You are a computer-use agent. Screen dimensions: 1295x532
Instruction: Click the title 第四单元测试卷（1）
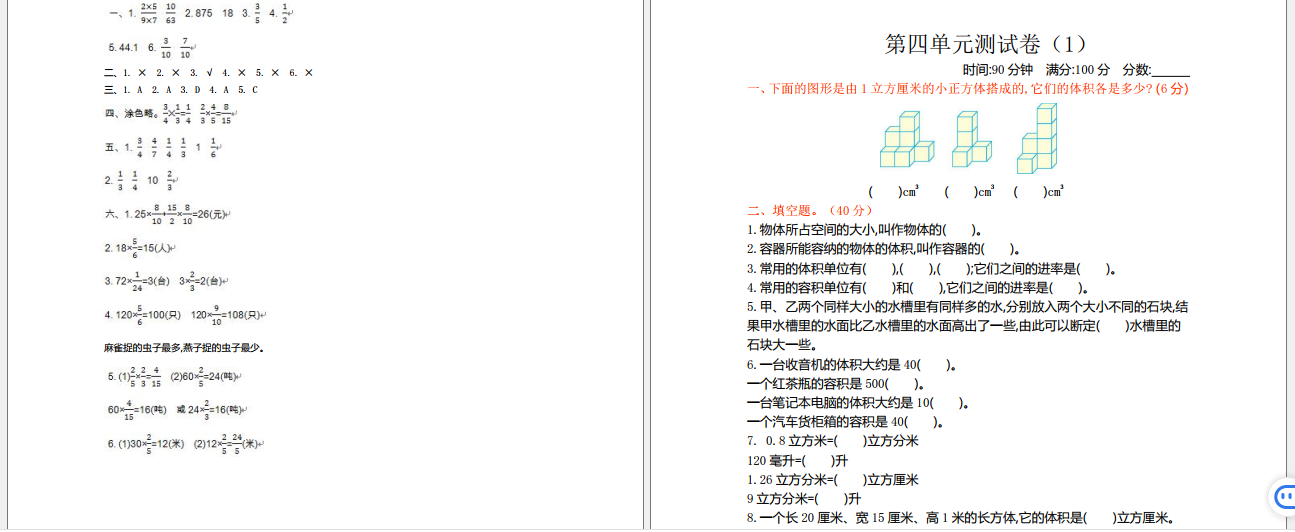986,44
